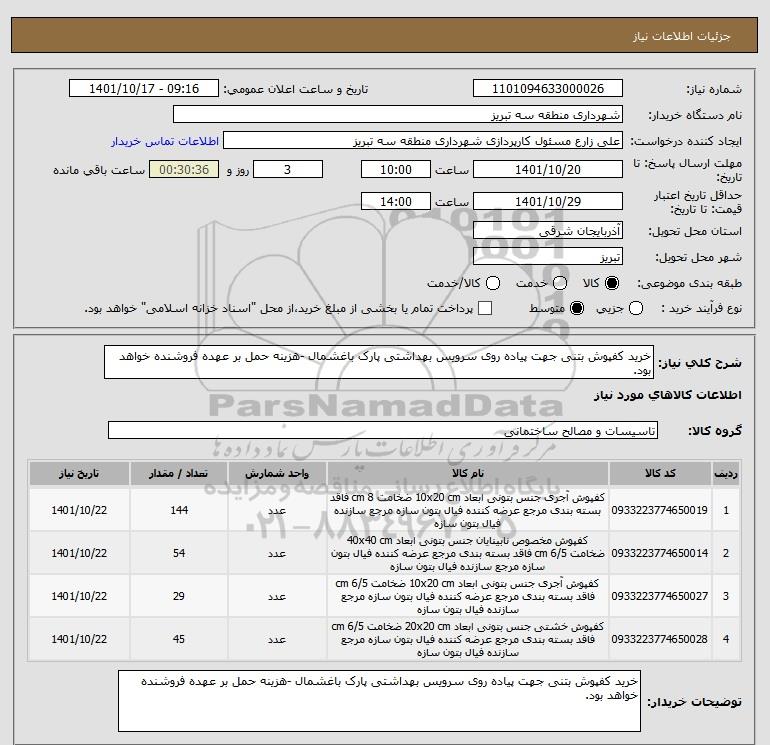770x745 pixels.
Task: Select the کالا radio button
Action: click(612, 283)
